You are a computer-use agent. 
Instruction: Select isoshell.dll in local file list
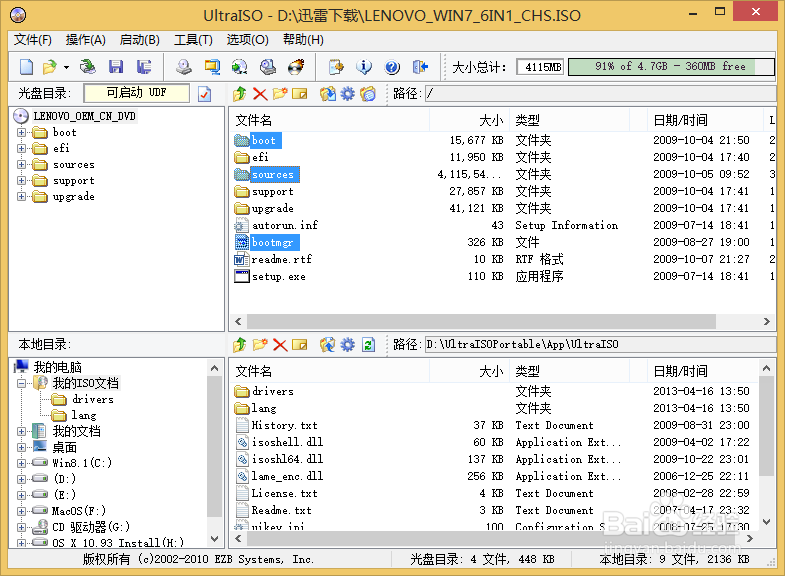pyautogui.click(x=287, y=442)
